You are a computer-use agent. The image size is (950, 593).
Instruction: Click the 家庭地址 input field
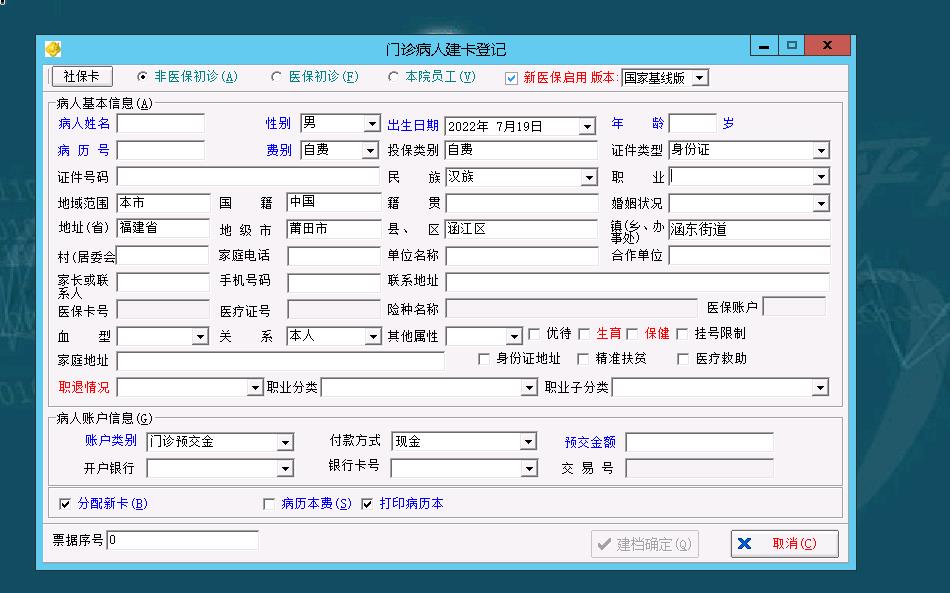click(x=281, y=361)
